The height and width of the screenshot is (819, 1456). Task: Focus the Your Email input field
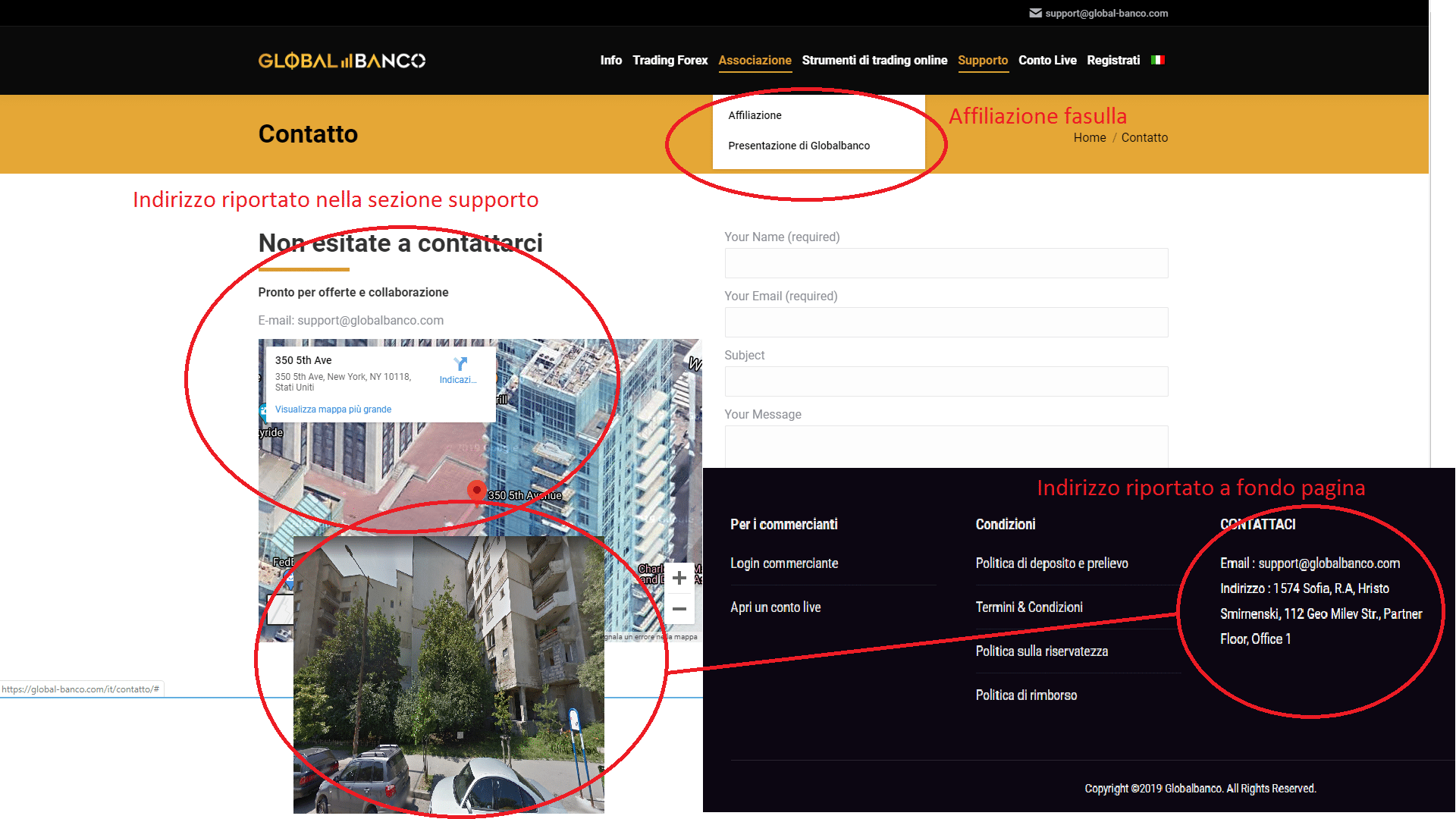946,322
